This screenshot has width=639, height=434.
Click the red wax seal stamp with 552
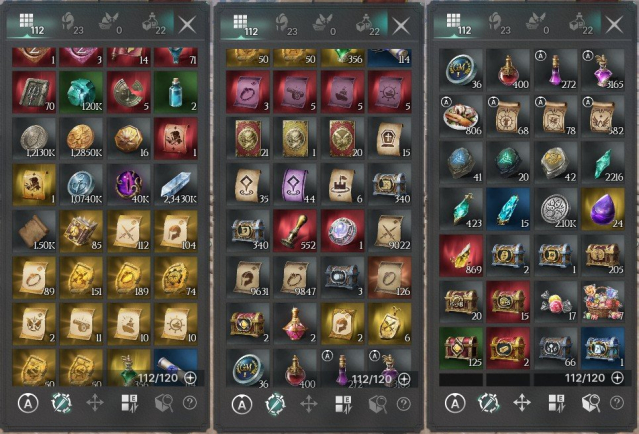(295, 231)
